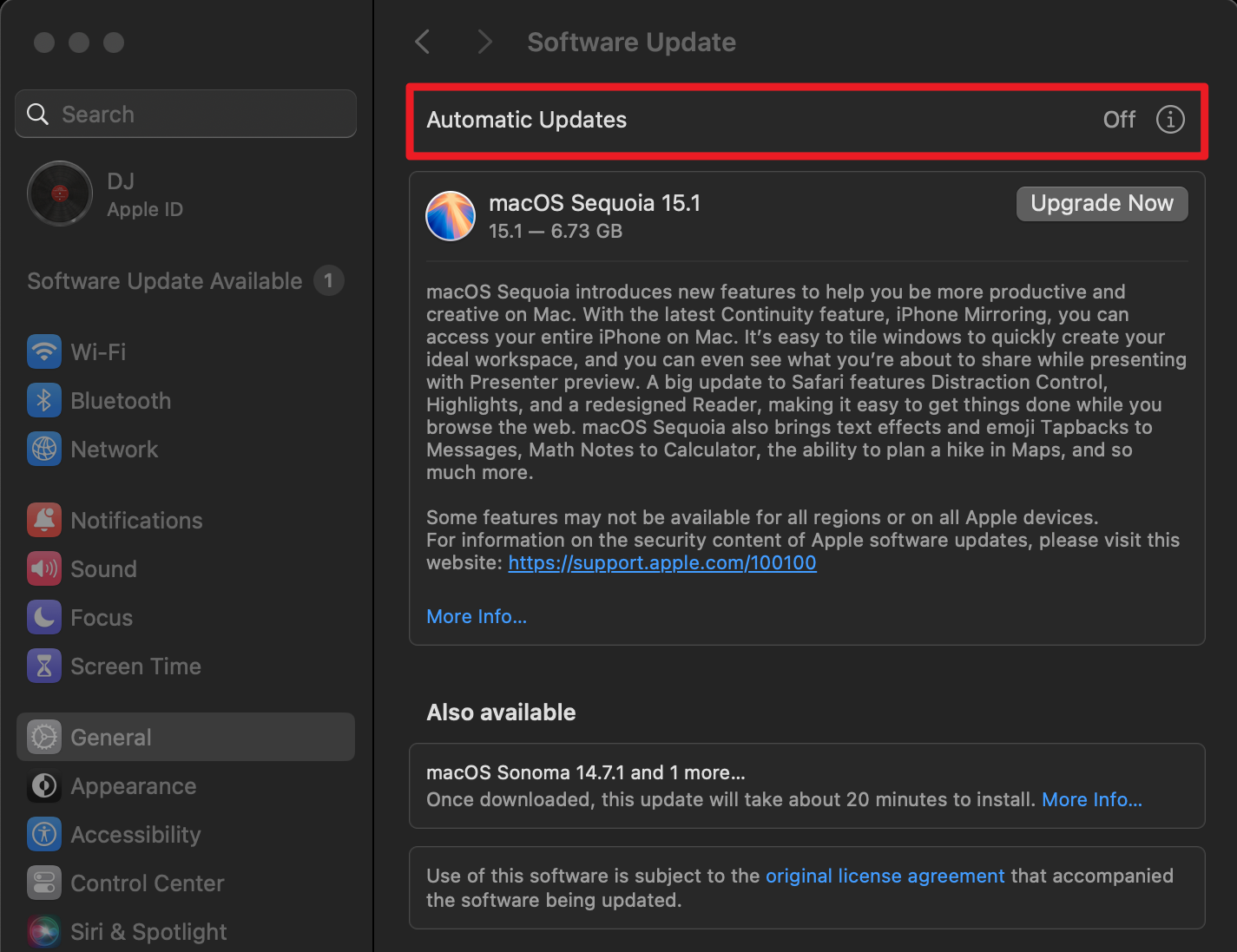Image resolution: width=1237 pixels, height=952 pixels.
Task: Open Siri & Spotlight settings
Action: click(x=186, y=931)
